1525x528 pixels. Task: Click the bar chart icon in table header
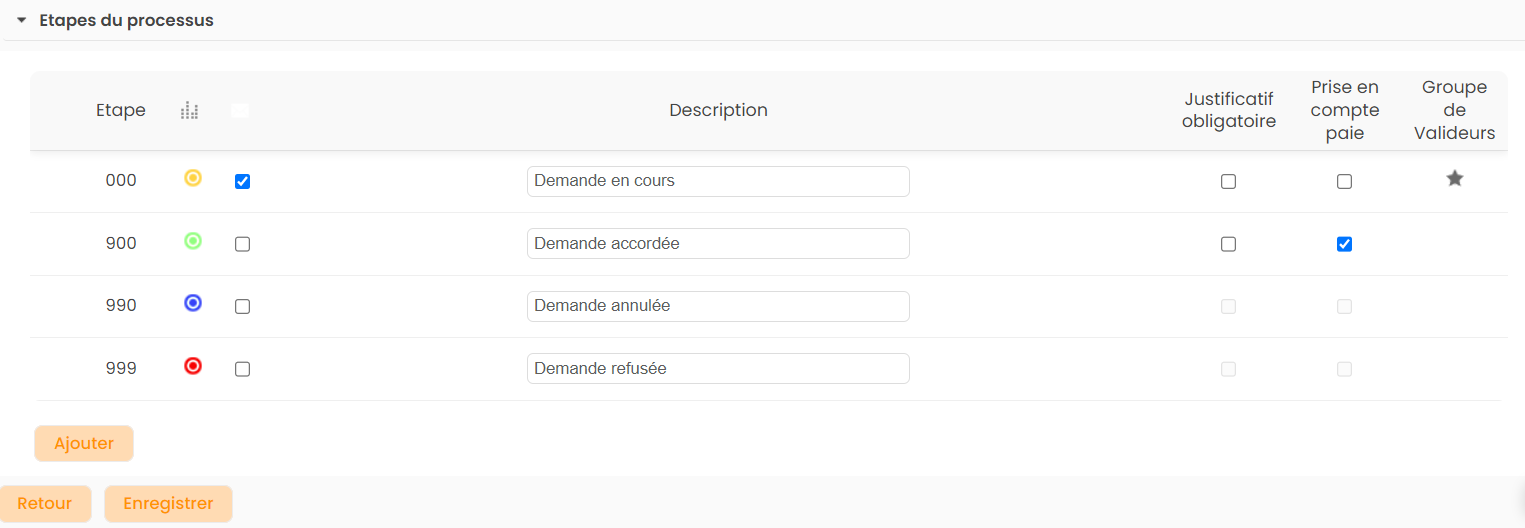(x=190, y=111)
